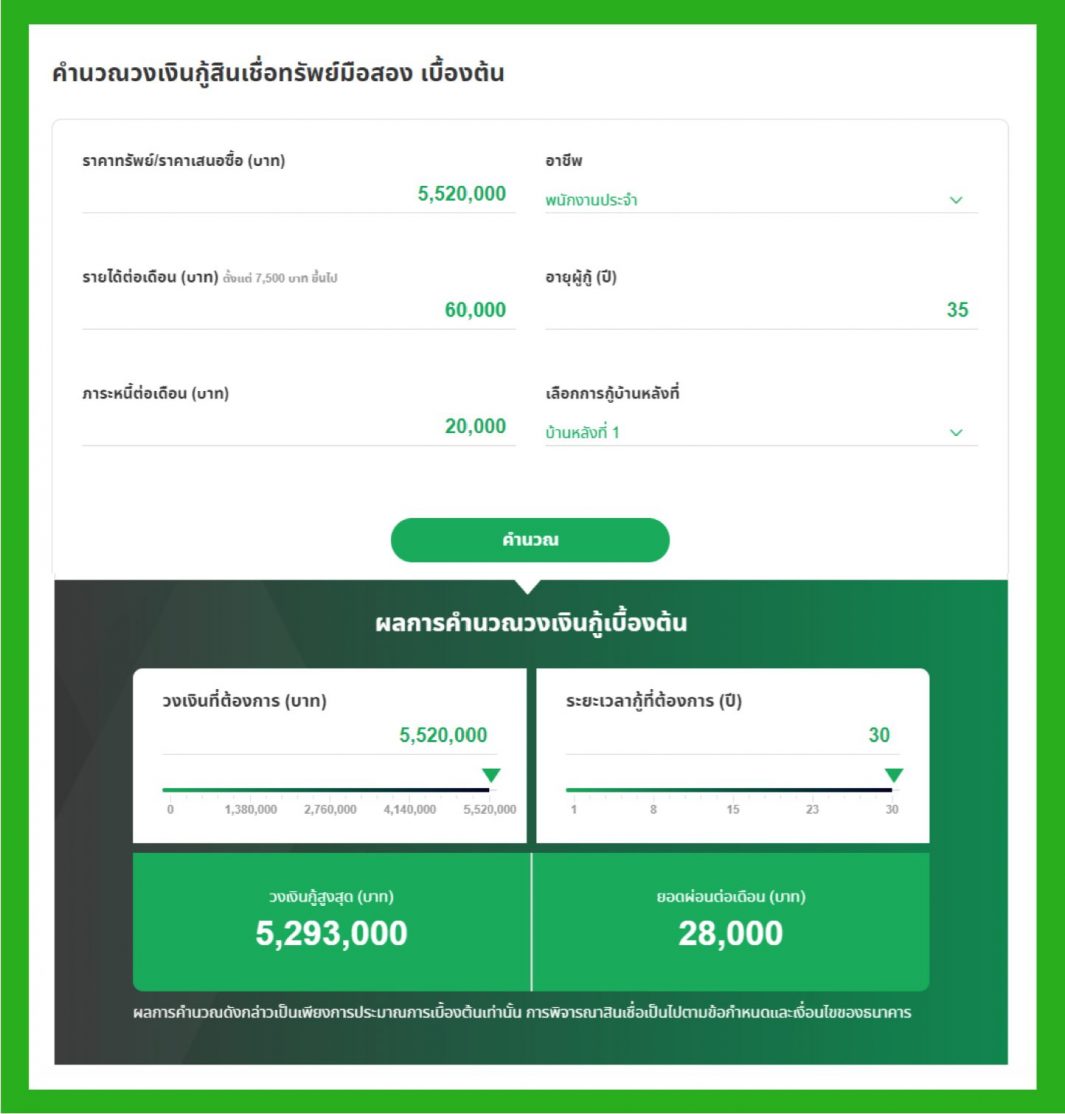Click the loan term slider triangle handle
The height and width of the screenshot is (1114, 1065).
894,775
